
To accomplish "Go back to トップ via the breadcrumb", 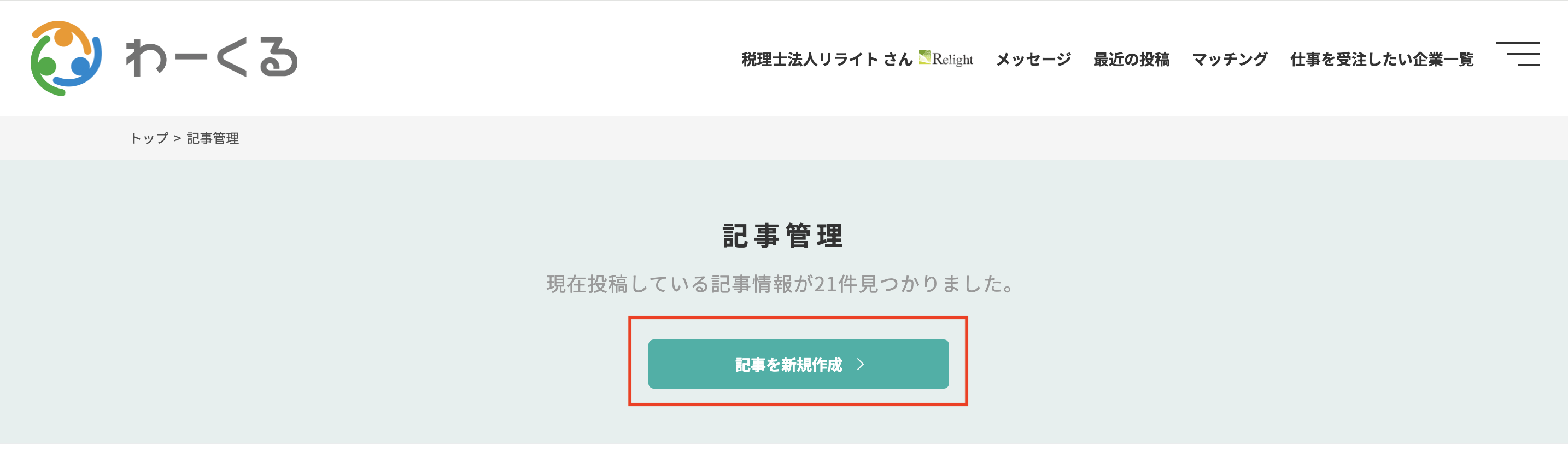I will click(x=149, y=138).
